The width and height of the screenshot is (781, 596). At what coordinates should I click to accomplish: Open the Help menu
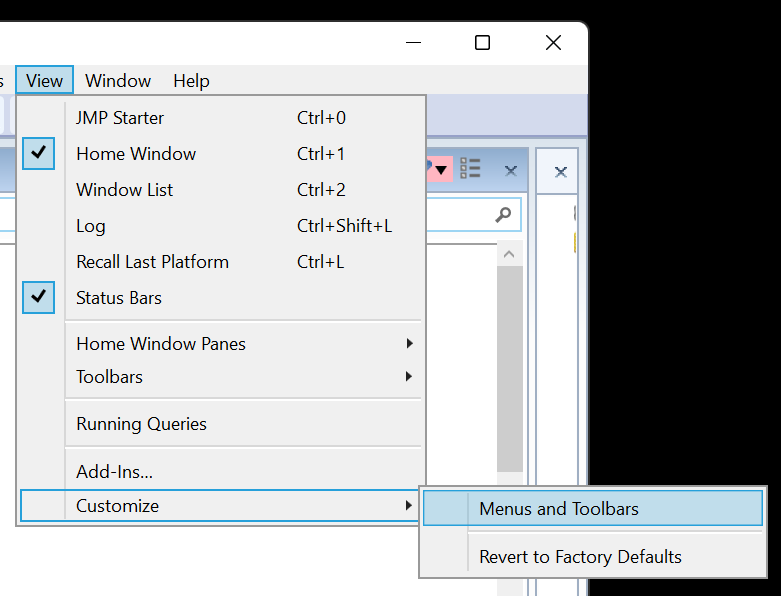point(191,81)
